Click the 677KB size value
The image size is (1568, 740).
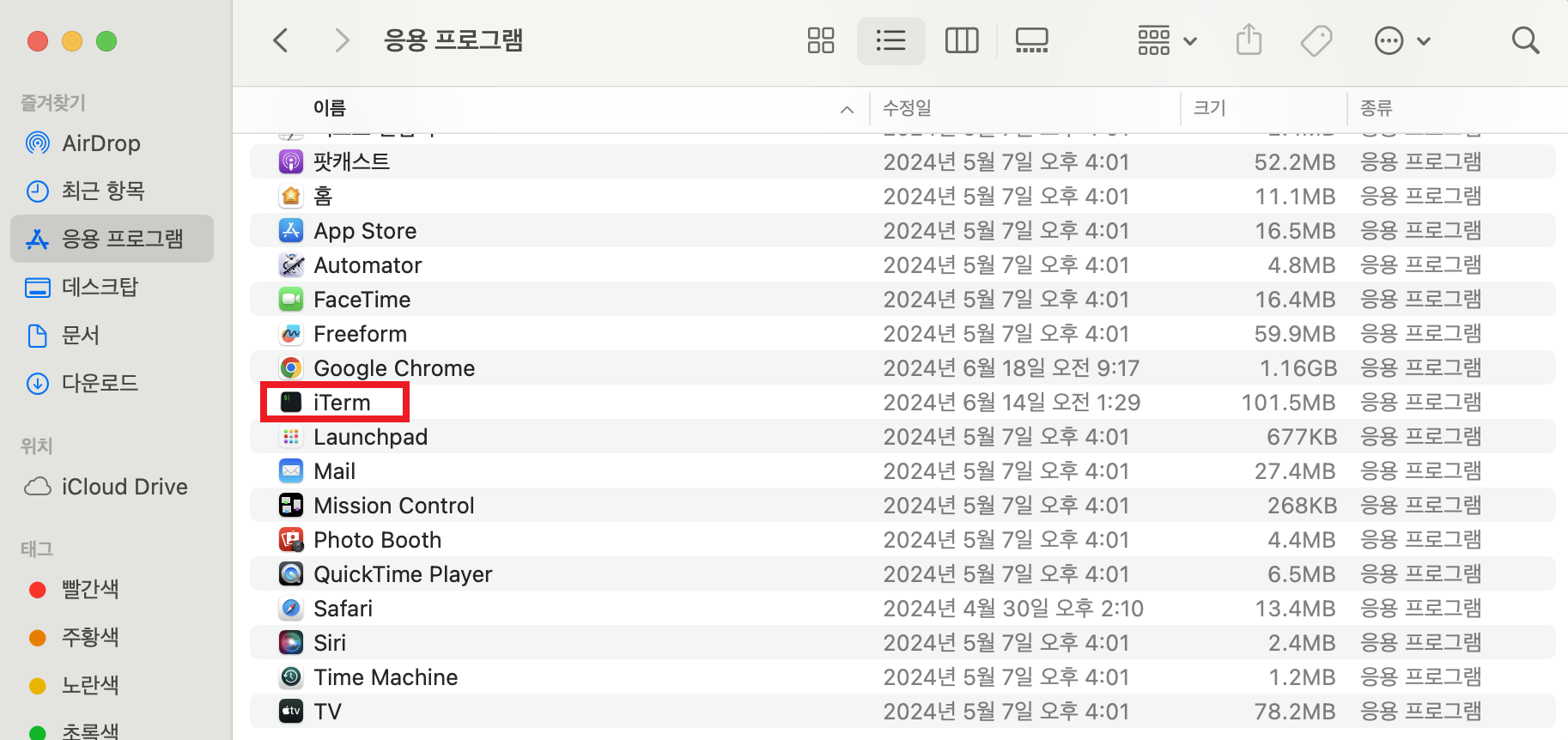pyautogui.click(x=1302, y=437)
